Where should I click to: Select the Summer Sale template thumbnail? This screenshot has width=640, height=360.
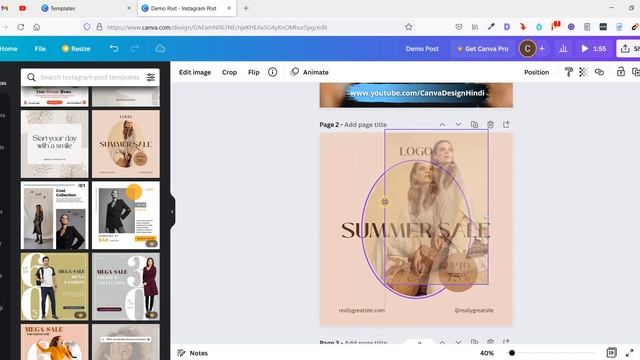click(x=126, y=144)
